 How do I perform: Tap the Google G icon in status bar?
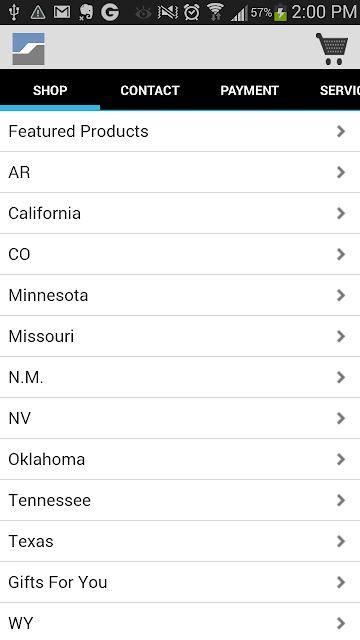pos(110,12)
